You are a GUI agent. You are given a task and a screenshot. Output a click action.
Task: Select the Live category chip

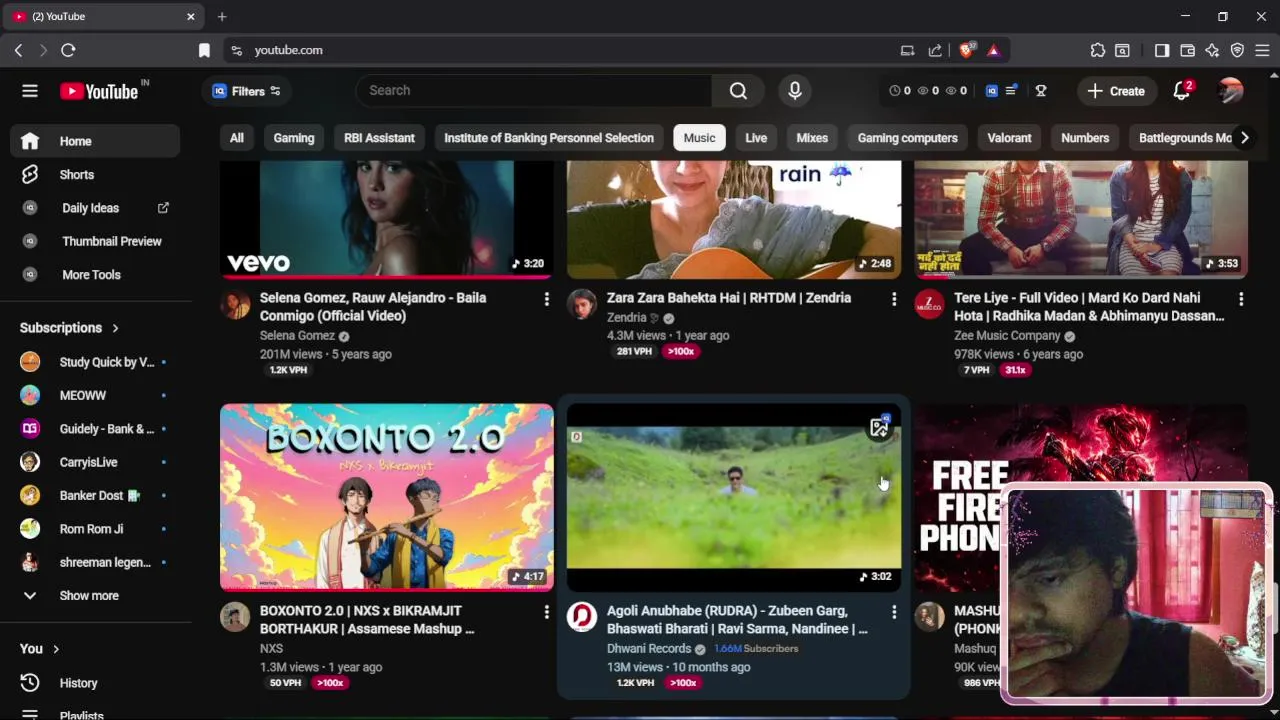[x=756, y=138]
